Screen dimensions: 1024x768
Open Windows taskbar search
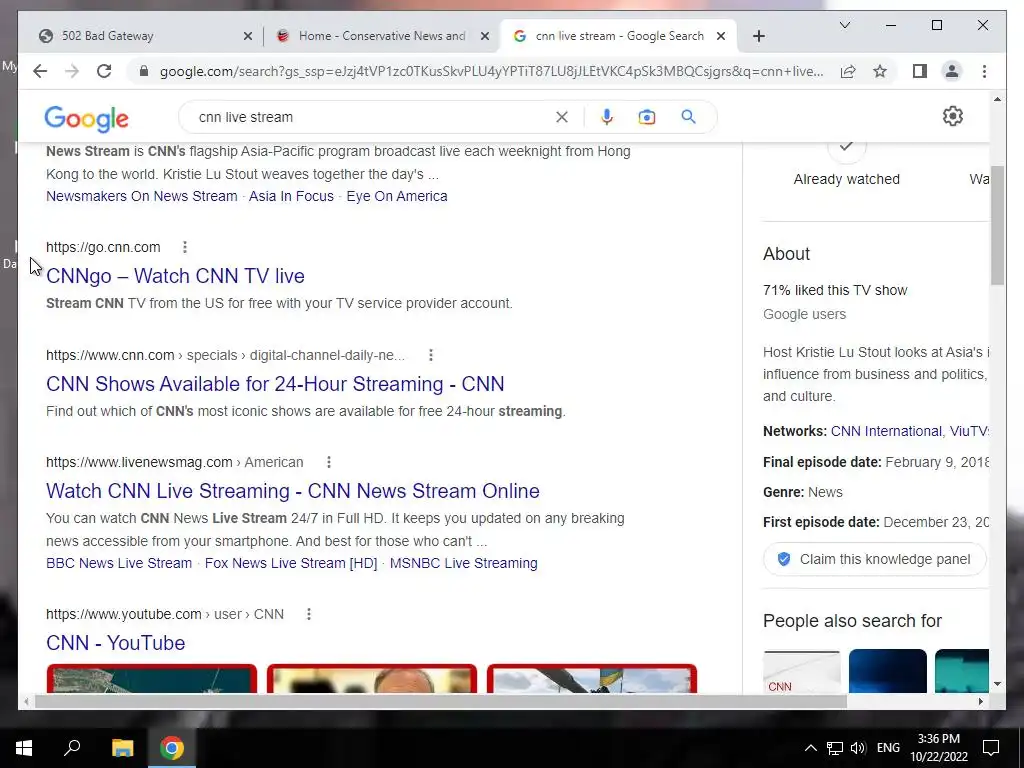point(72,748)
